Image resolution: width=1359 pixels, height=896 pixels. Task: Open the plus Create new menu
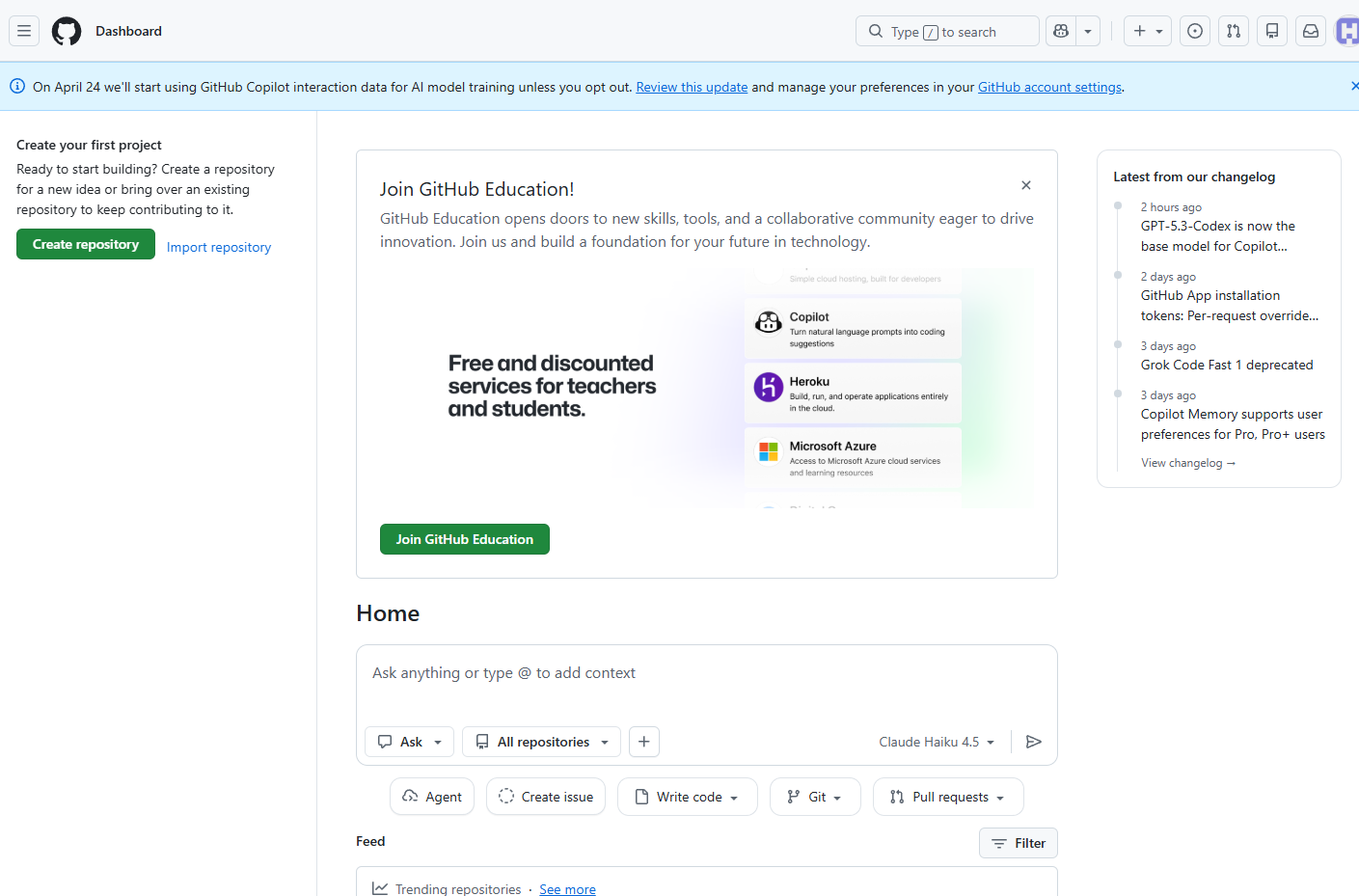click(x=1148, y=31)
